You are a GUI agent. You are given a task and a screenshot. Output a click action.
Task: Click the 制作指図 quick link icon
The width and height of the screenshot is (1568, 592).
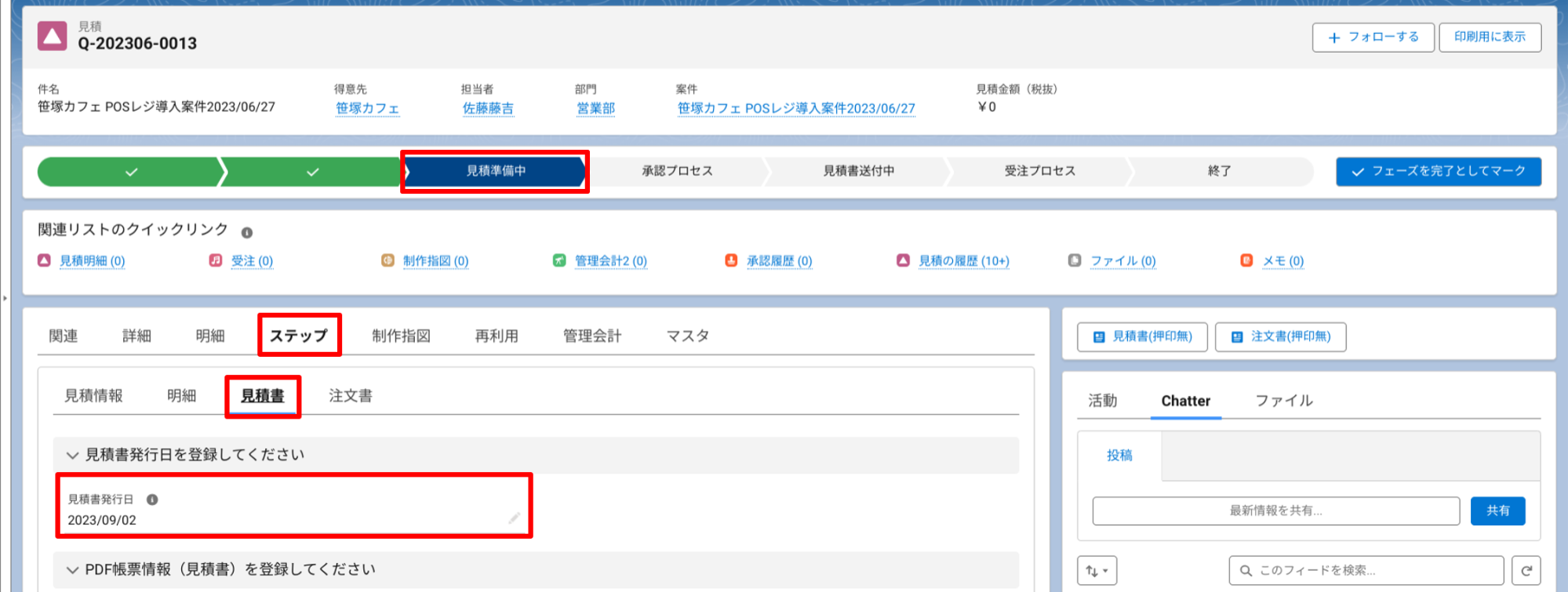387,260
